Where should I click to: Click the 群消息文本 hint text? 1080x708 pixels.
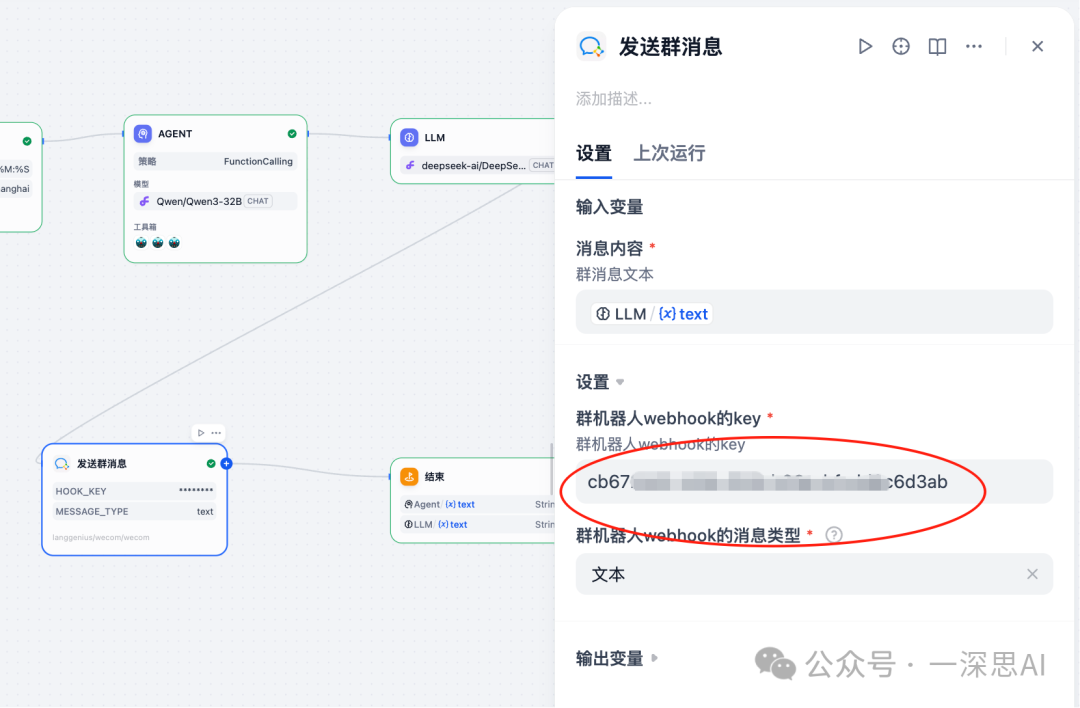pos(614,274)
